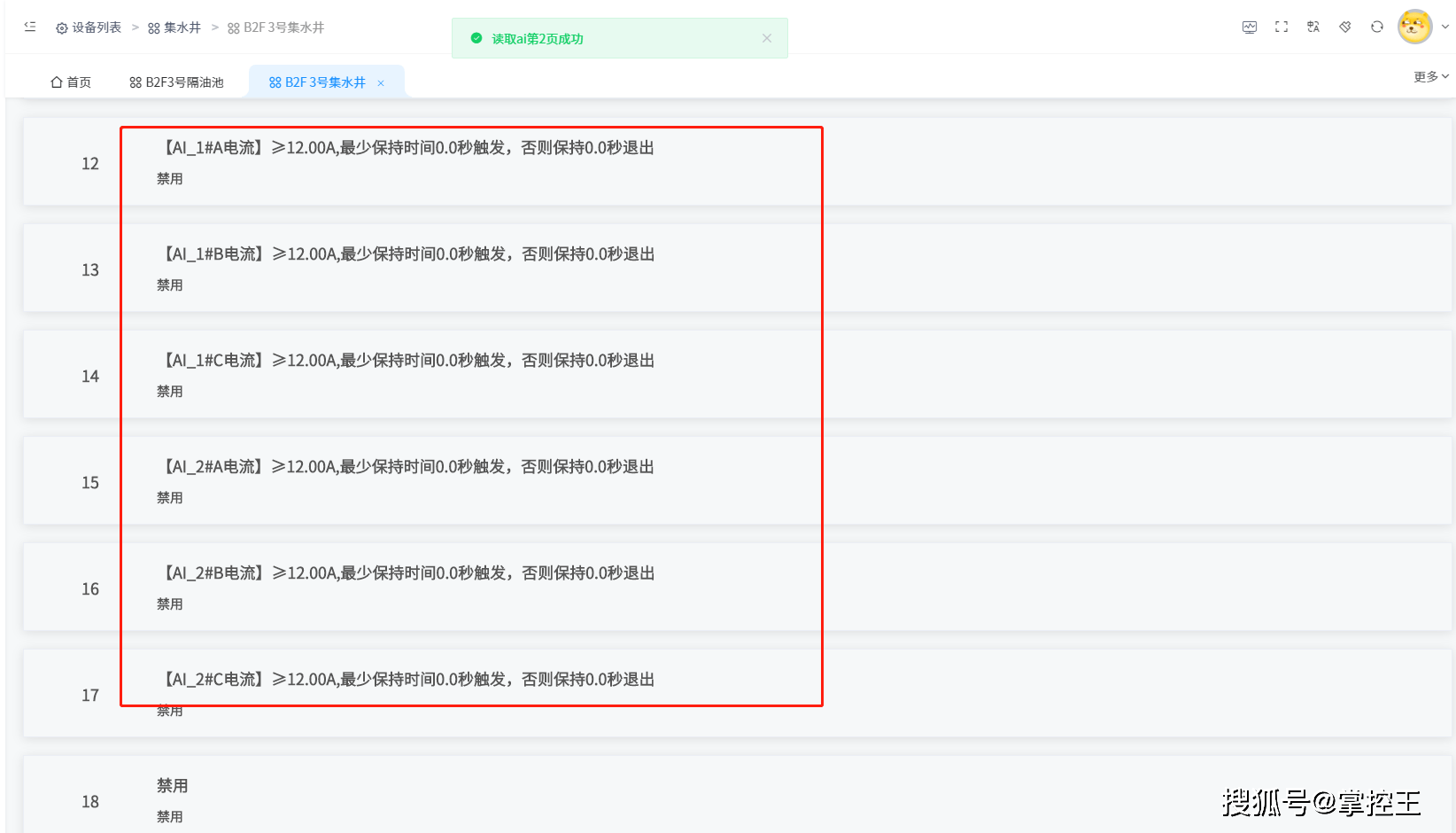The height and width of the screenshot is (833, 1456).
Task: Switch to the 首页 tab
Action: coord(71,82)
